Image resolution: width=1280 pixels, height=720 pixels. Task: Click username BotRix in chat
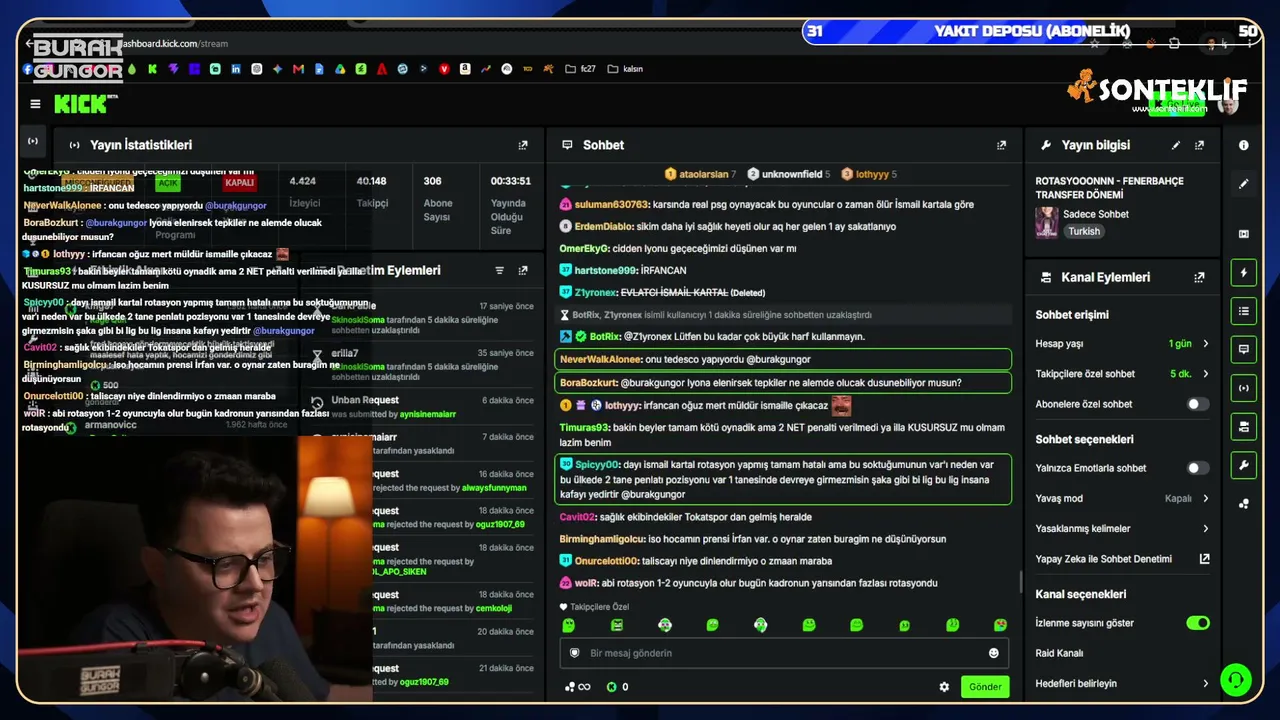605,337
